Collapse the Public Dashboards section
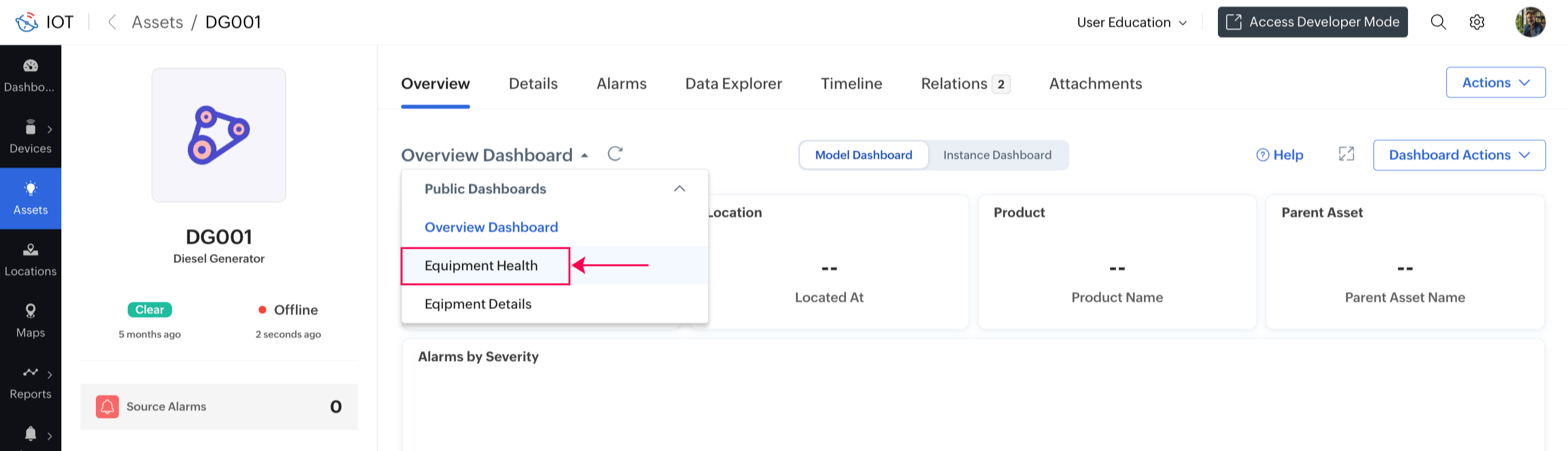1568x451 pixels. [679, 189]
